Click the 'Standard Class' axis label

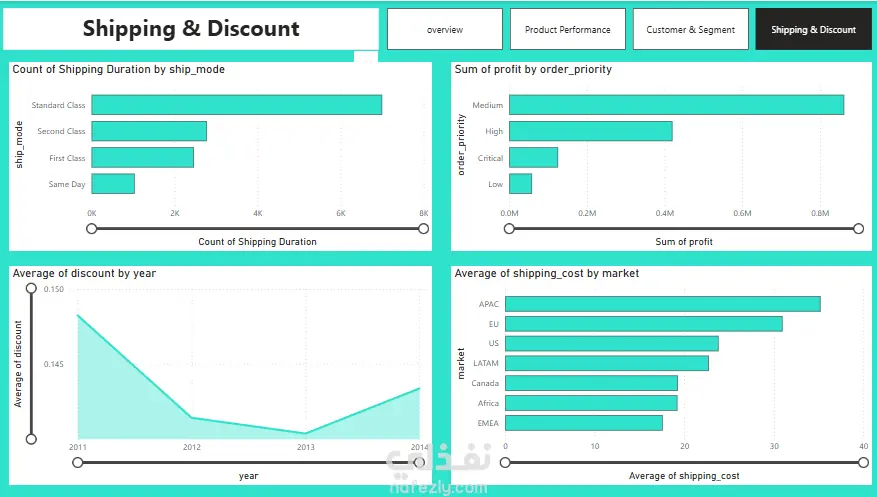tap(58, 105)
